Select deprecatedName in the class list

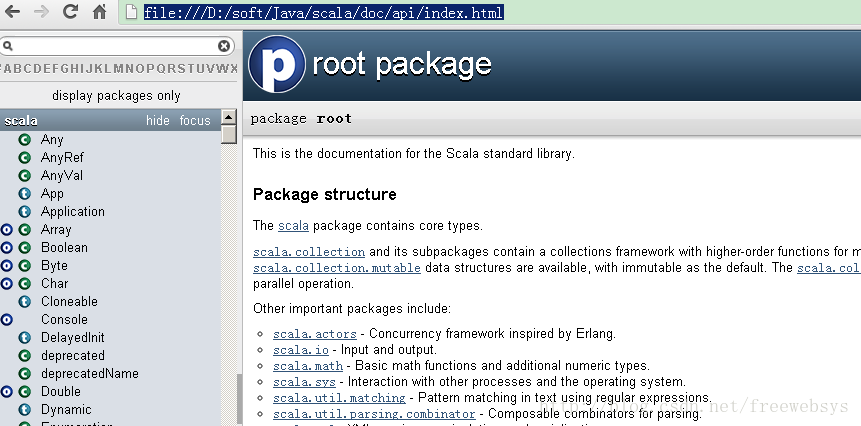(90, 374)
